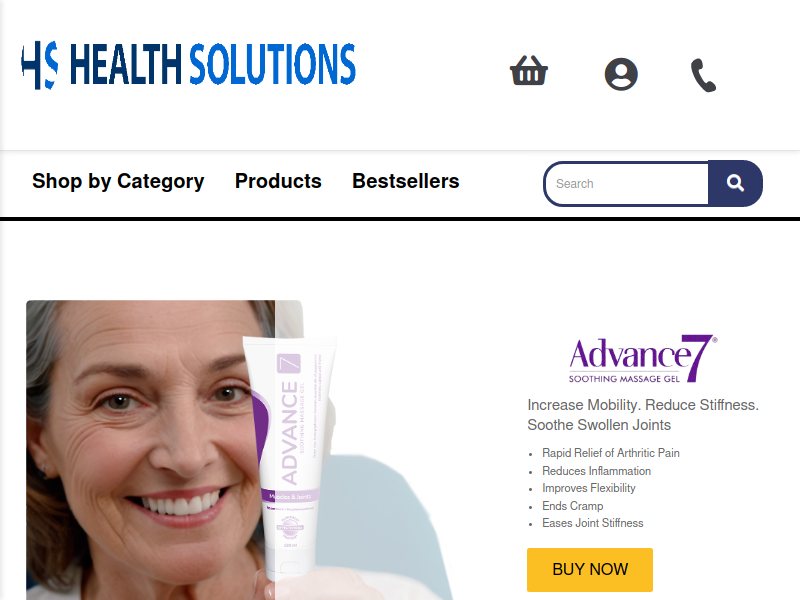Click the Rapid Relief of Arthritic Pain item

pyautogui.click(x=611, y=453)
